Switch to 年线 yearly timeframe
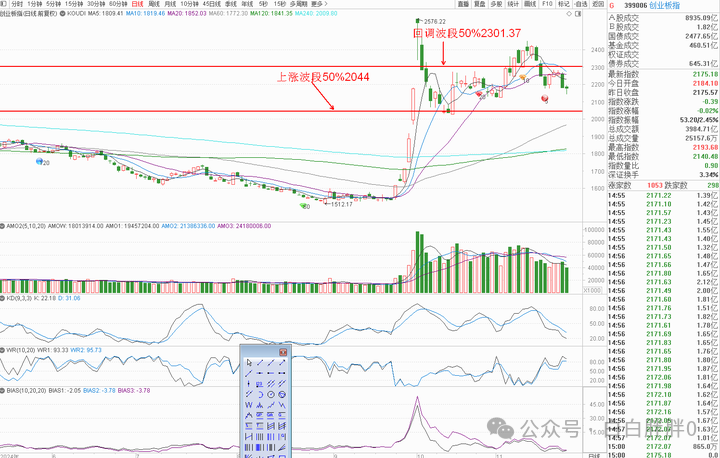The image size is (720, 458). pos(247,4)
